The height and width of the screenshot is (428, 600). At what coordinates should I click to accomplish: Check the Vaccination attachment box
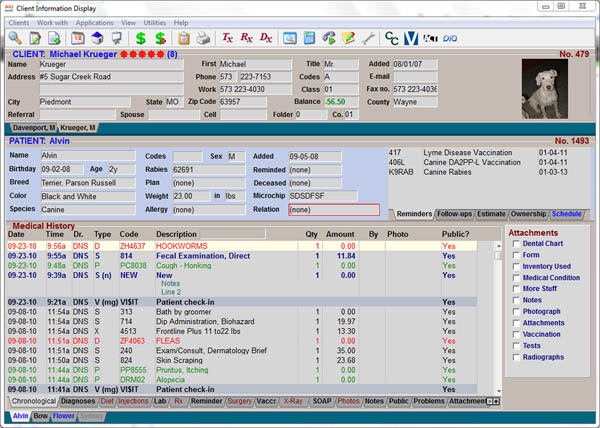(516, 334)
